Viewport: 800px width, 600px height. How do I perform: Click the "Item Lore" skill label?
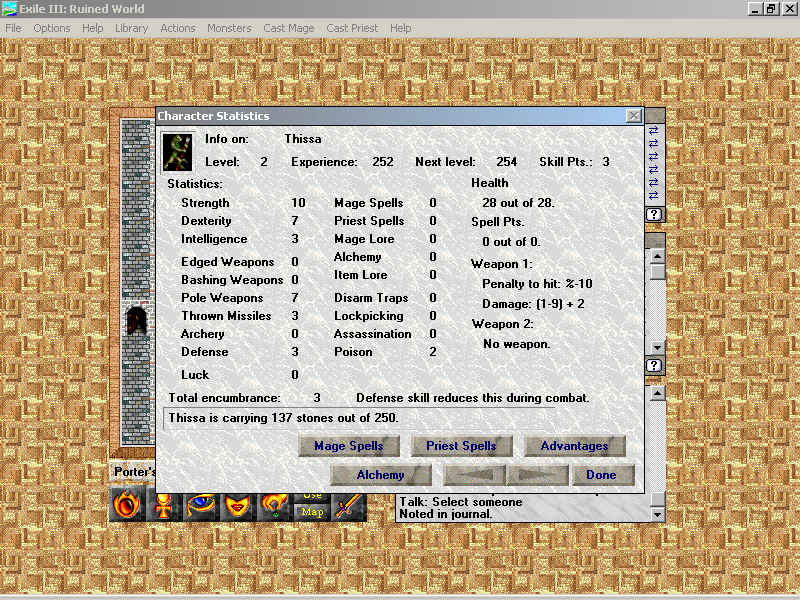pyautogui.click(x=360, y=275)
